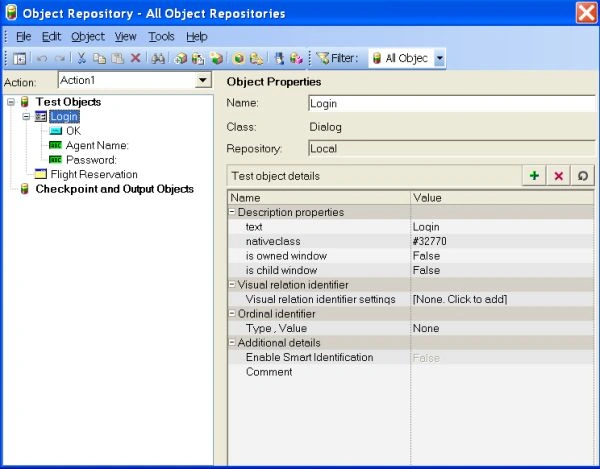The height and width of the screenshot is (469, 600).
Task: Collapse the Visual relation identifier section
Action: (232, 284)
